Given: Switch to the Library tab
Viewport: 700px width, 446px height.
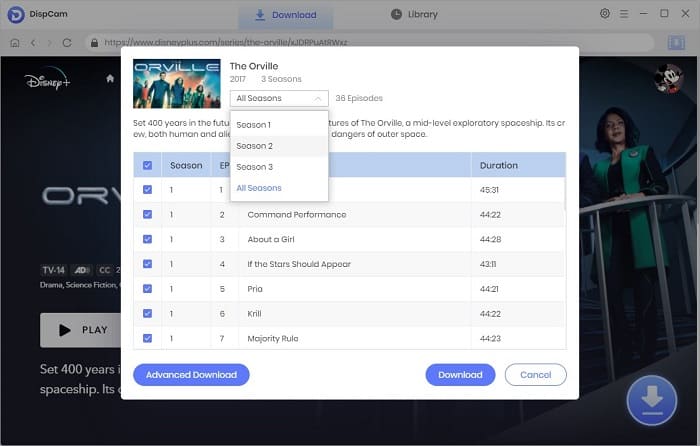Looking at the screenshot, I should [x=414, y=14].
